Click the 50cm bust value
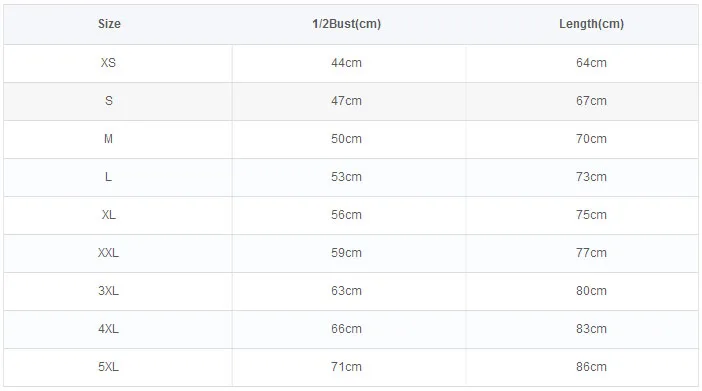 coord(347,139)
